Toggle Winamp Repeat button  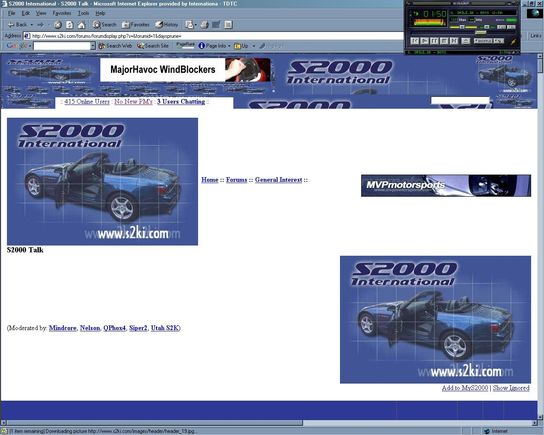click(499, 41)
